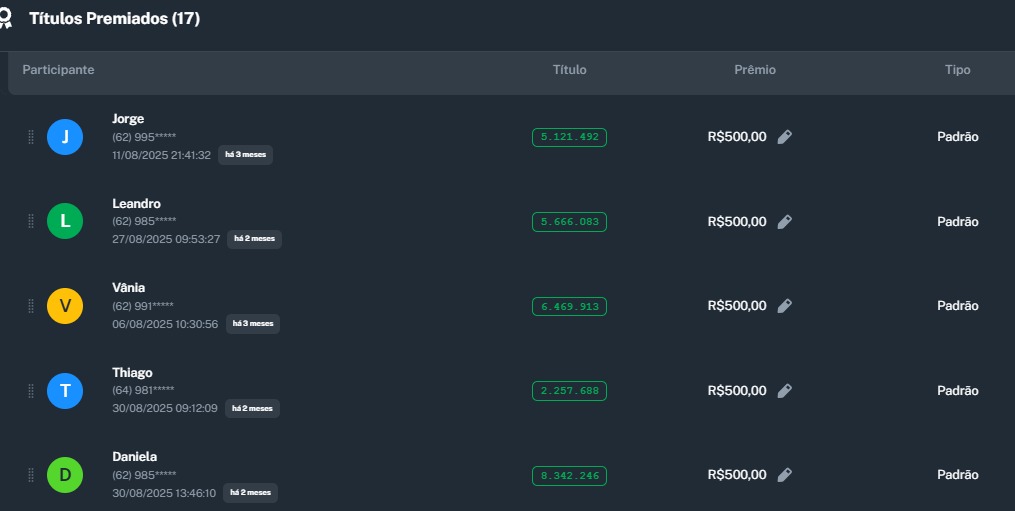Open participant name Daniela
Viewport: 1015px width, 511px height.
click(x=134, y=457)
